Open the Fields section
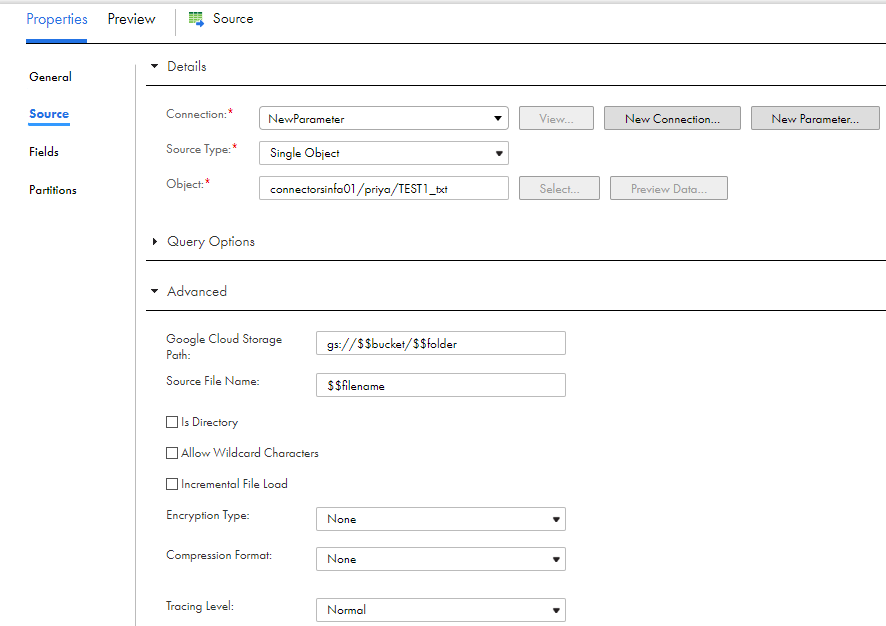 44,152
